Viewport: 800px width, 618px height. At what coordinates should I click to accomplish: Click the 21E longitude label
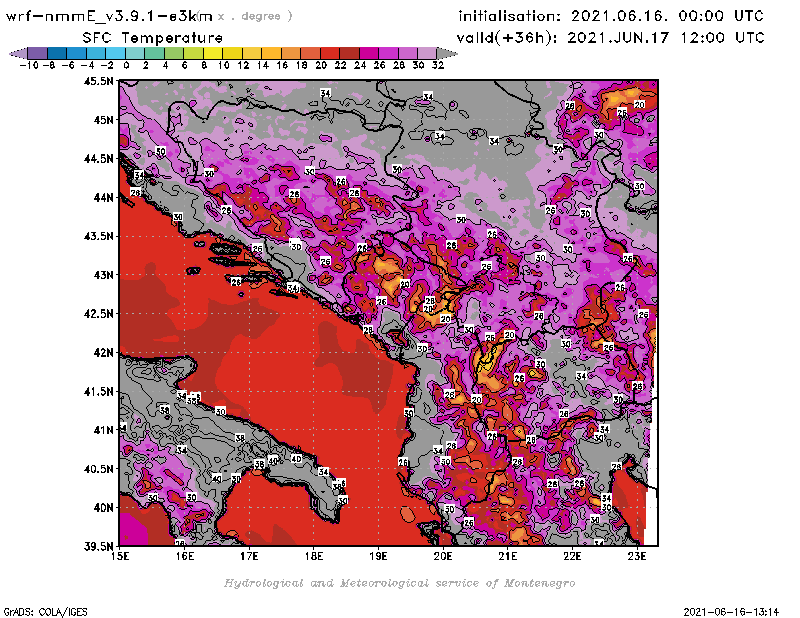tap(508, 556)
